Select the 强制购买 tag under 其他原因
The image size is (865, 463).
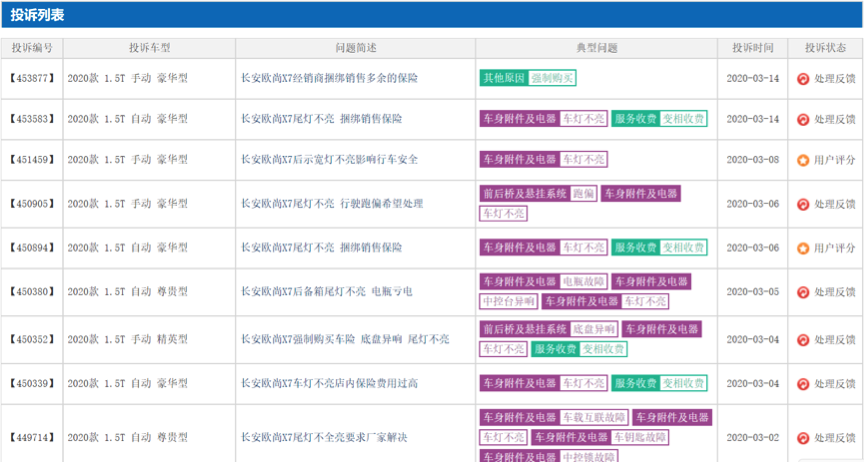tap(551, 78)
